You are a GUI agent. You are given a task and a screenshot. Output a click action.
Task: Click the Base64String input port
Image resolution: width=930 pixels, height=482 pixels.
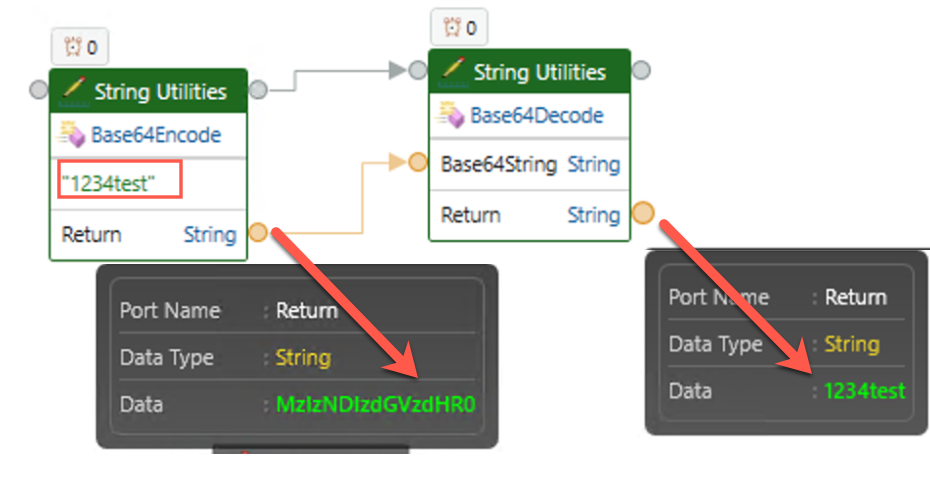418,162
